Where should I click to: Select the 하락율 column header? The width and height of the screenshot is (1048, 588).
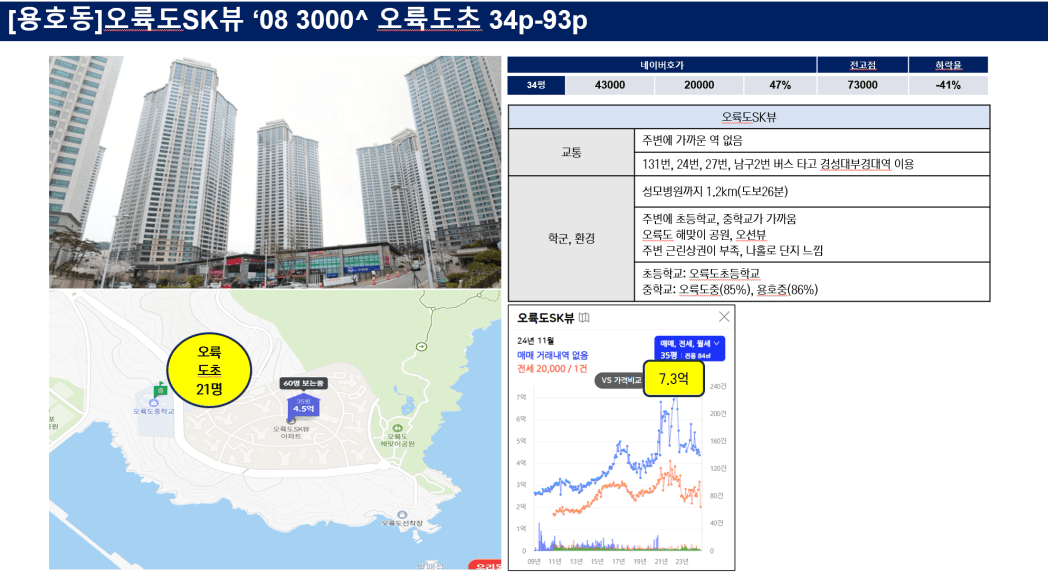coord(948,65)
